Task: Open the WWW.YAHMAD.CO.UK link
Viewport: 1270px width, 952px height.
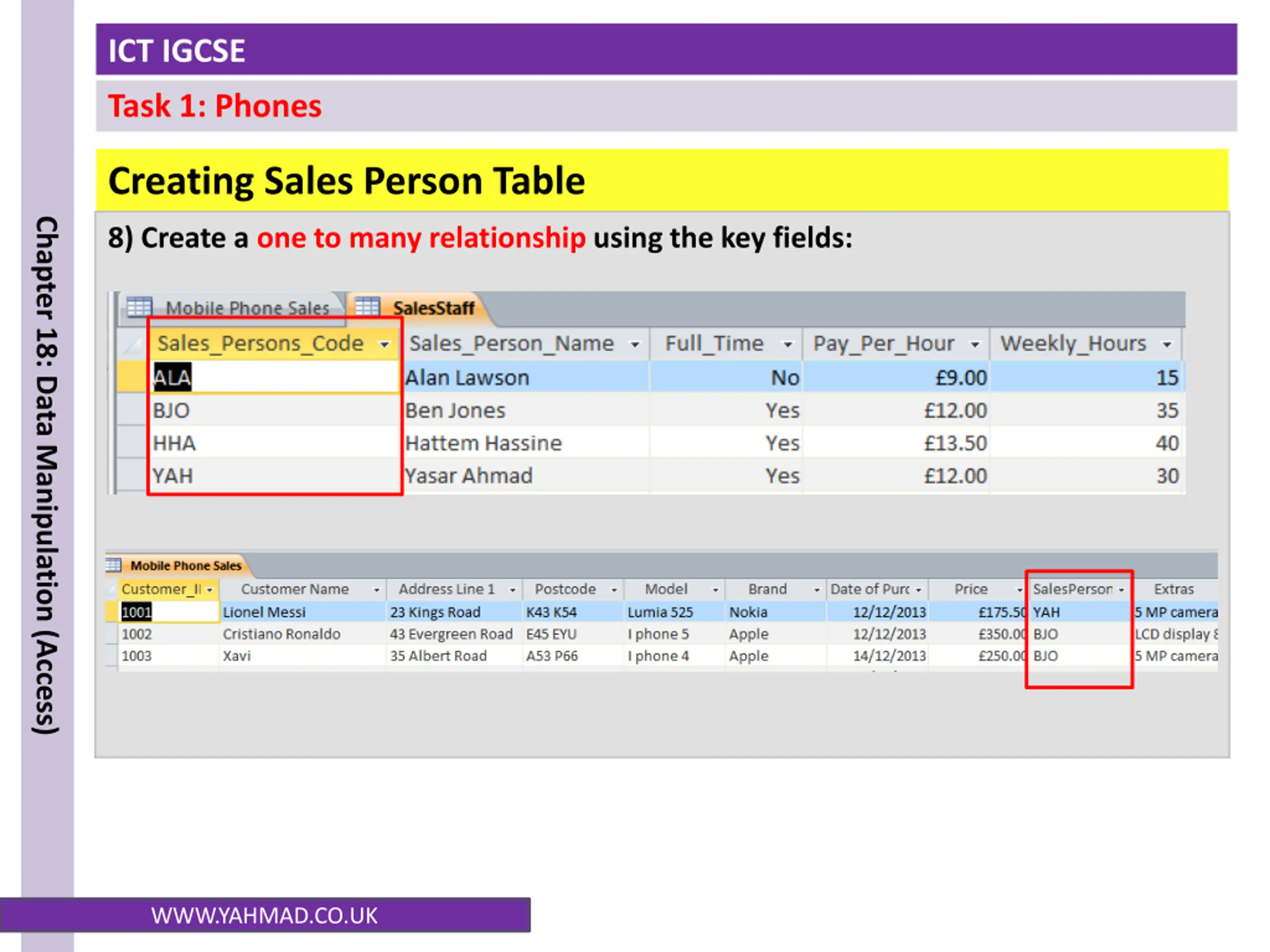Action: (x=264, y=915)
